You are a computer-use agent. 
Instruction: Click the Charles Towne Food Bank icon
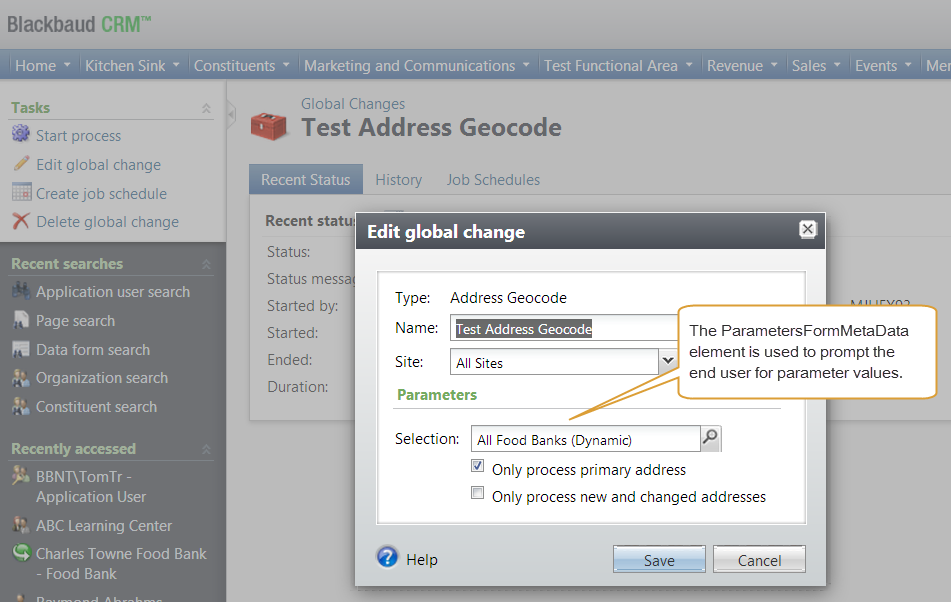click(x=20, y=554)
